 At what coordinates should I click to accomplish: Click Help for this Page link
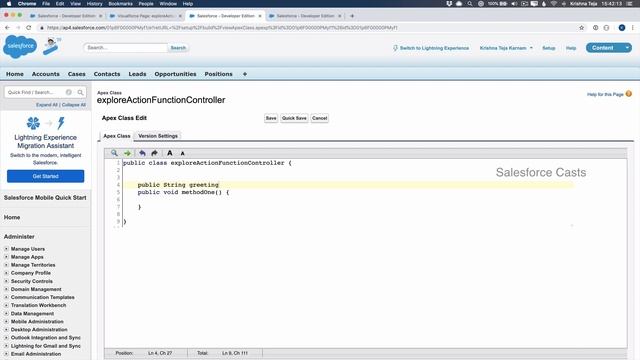(605, 94)
